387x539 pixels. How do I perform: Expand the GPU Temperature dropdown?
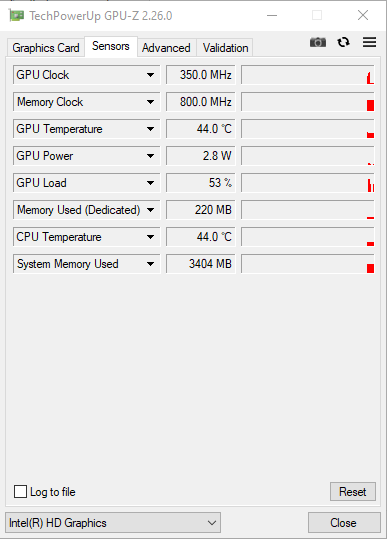[x=150, y=129]
